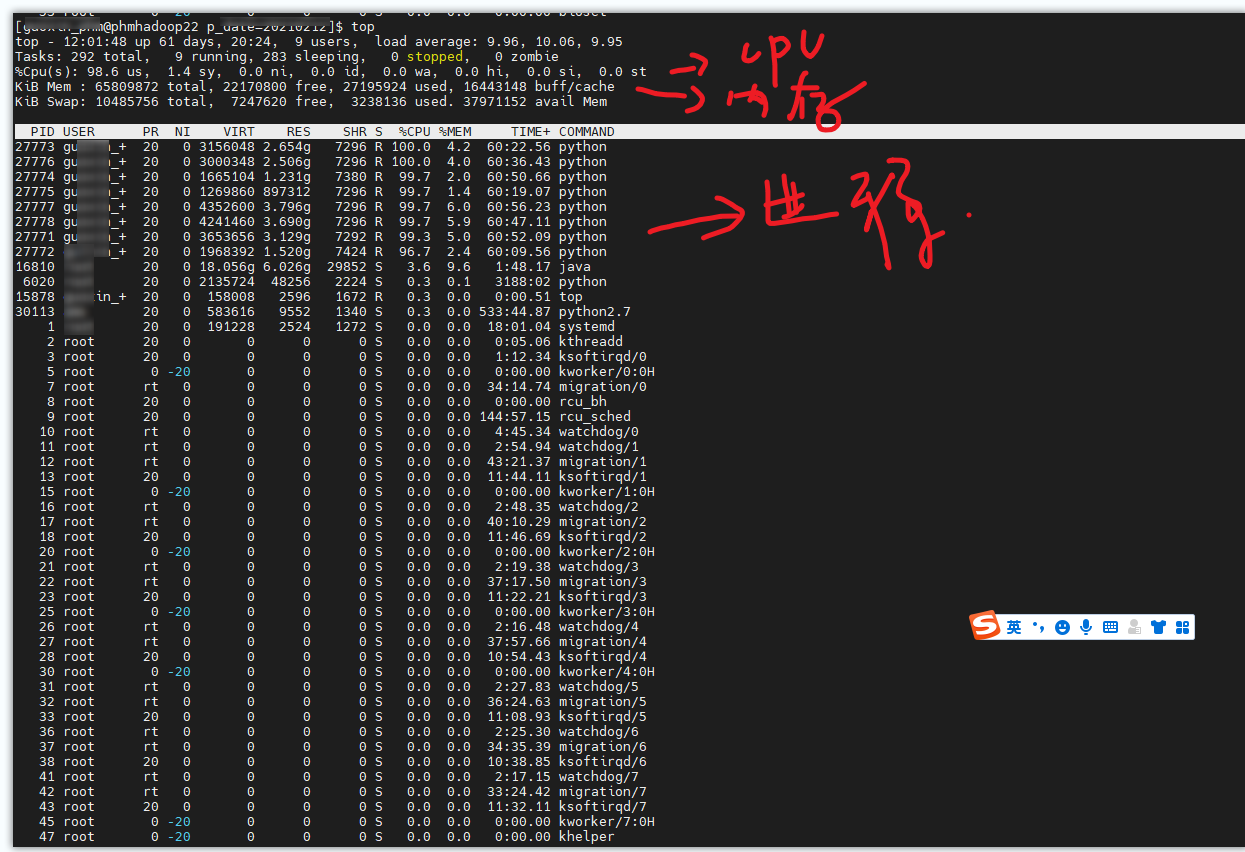Click the "16443148 buff/cache" value

click(x=539, y=87)
